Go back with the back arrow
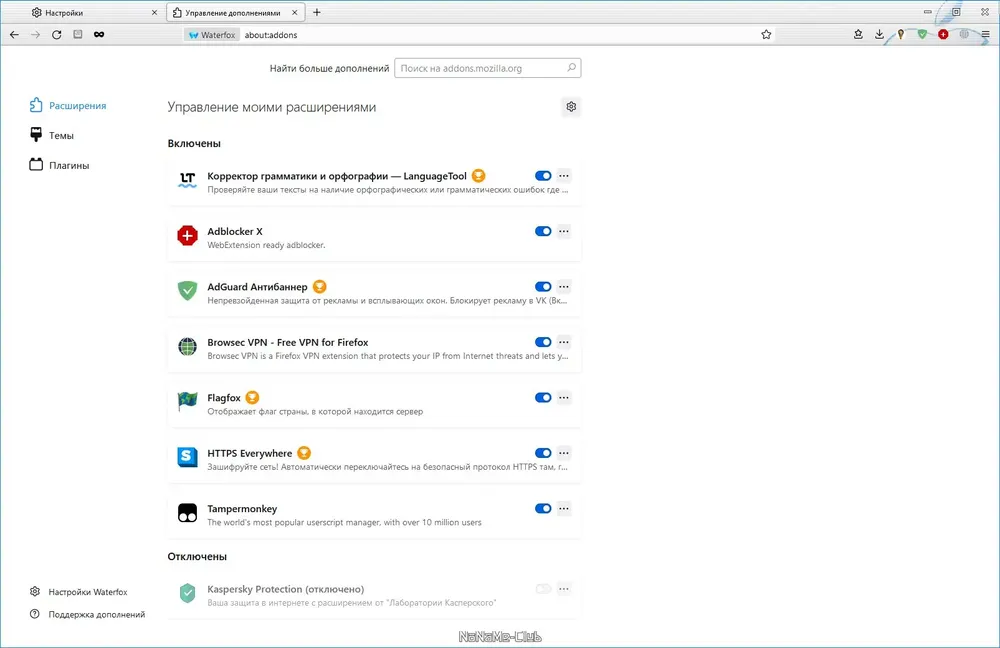This screenshot has width=1000, height=648. 14,34
